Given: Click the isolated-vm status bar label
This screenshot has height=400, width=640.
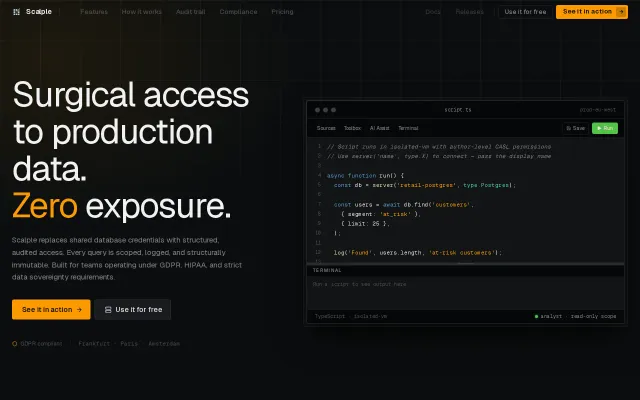Looking at the screenshot, I should 370,316.
